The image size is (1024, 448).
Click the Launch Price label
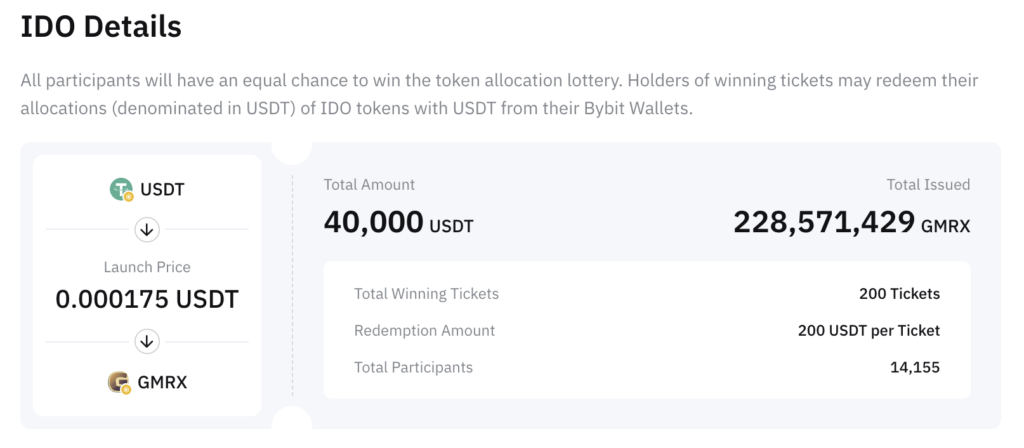pyautogui.click(x=147, y=267)
